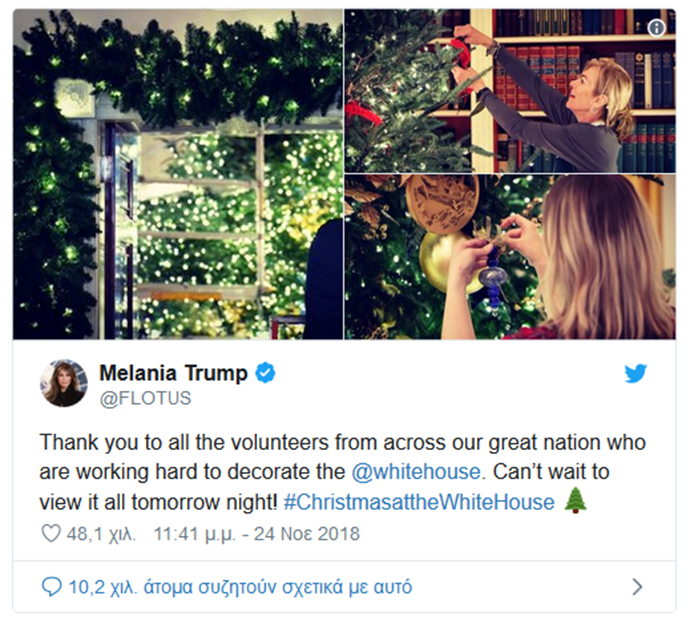Viewport: 690px width, 624px height.
Task: Click the tweet text body
Action: click(342, 472)
